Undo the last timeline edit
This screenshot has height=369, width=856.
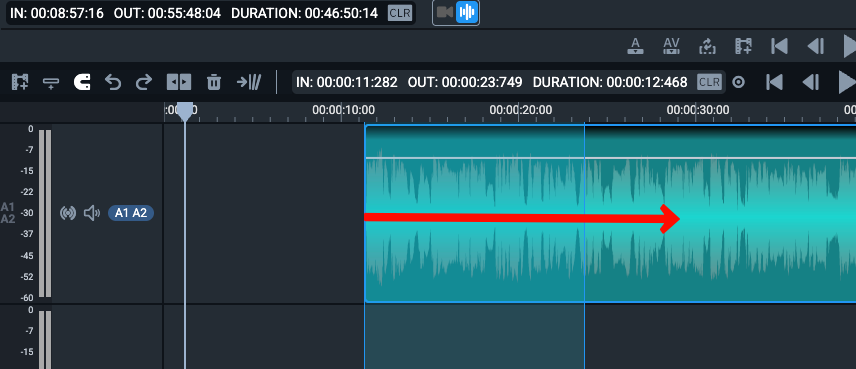(x=113, y=82)
